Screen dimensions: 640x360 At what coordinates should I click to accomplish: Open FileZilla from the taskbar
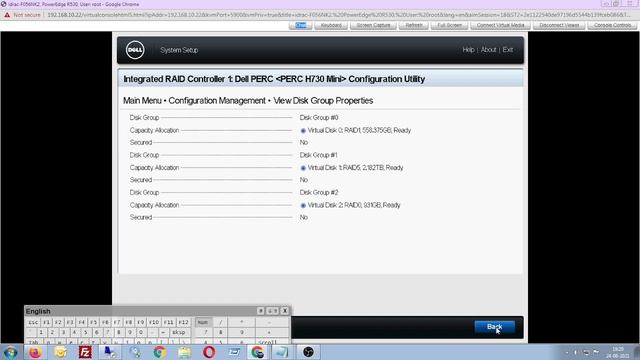[85, 352]
